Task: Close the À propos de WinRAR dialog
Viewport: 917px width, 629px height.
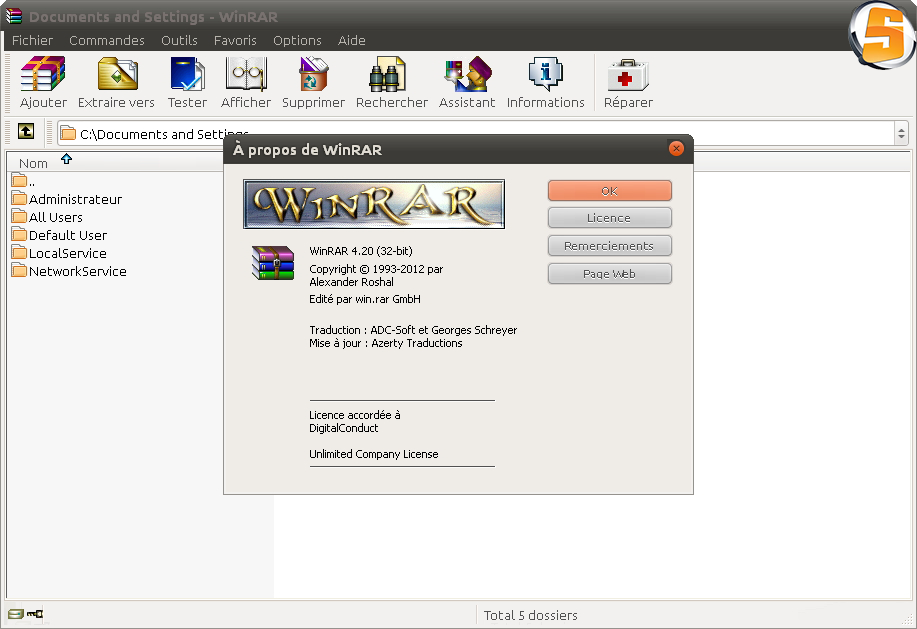Action: point(676,148)
